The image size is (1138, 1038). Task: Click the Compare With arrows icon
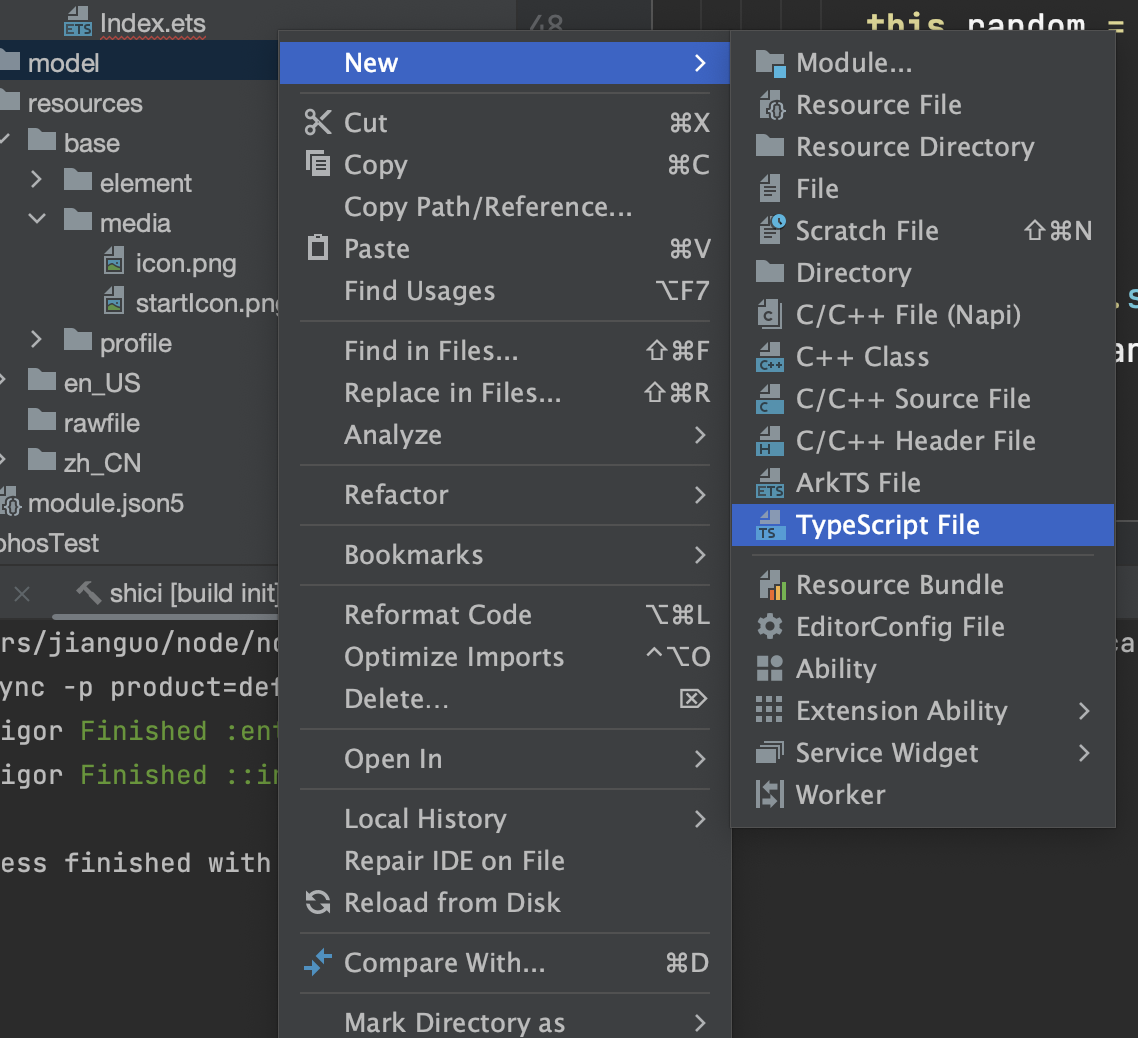click(318, 963)
